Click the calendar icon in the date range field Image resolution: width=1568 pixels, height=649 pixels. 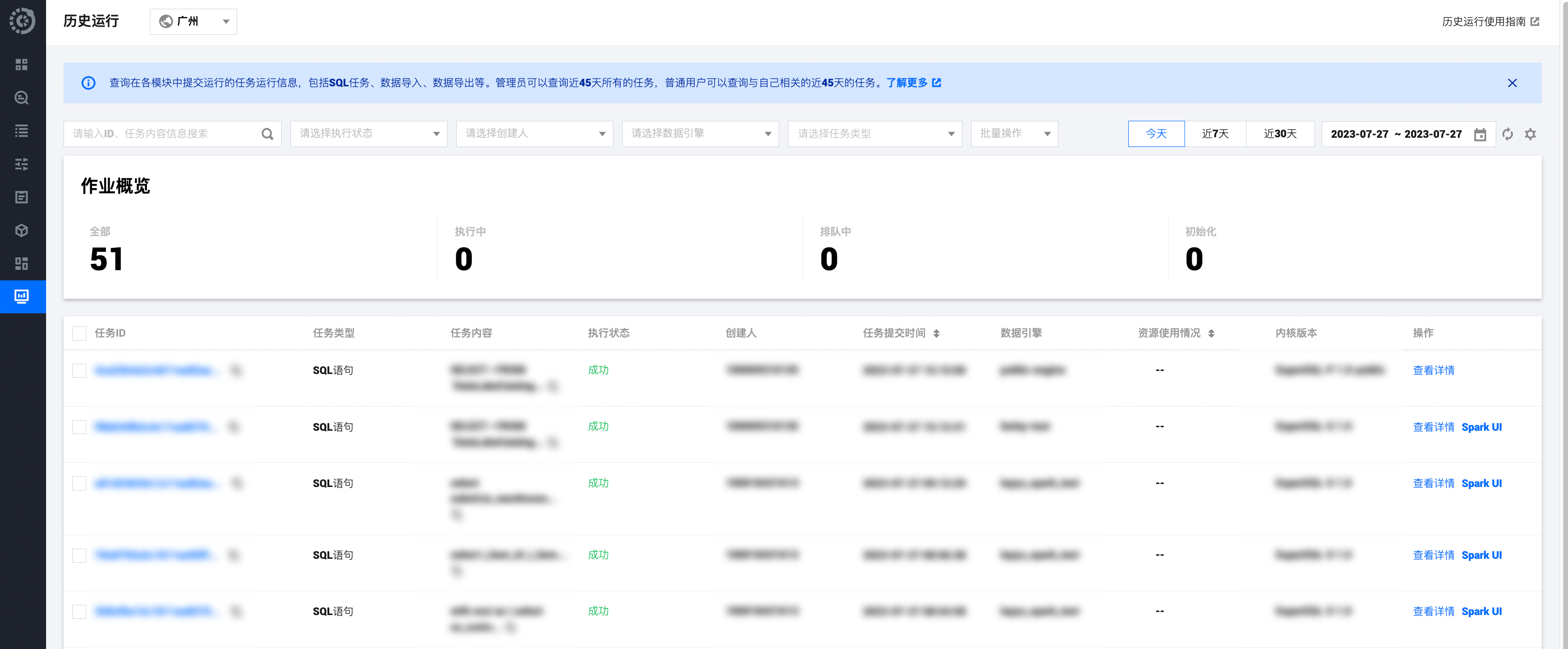coord(1480,134)
